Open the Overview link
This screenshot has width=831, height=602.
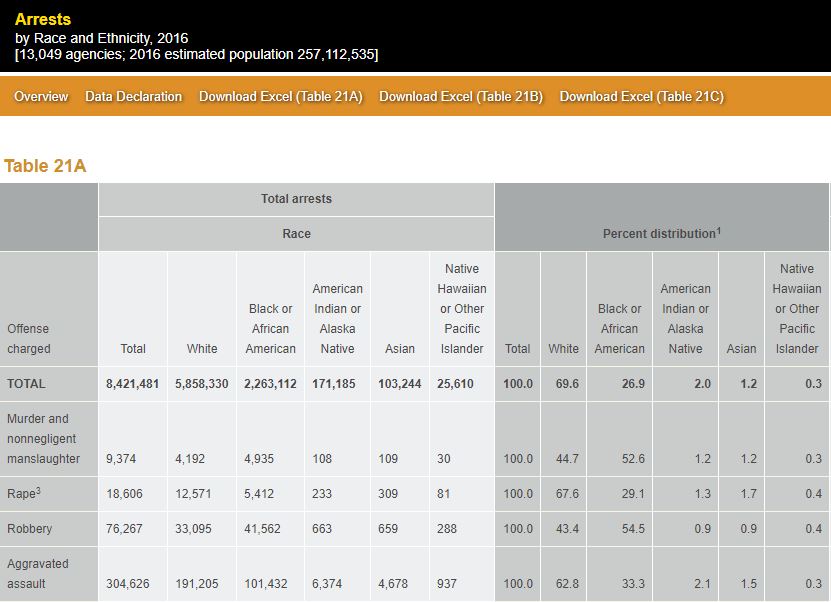click(41, 97)
